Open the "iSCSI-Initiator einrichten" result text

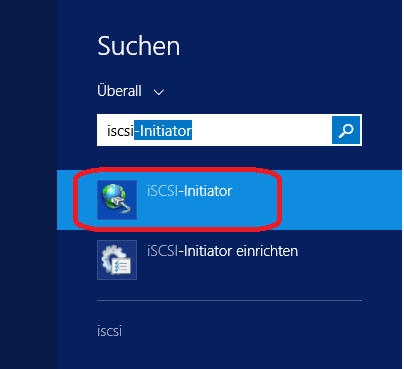(x=222, y=251)
